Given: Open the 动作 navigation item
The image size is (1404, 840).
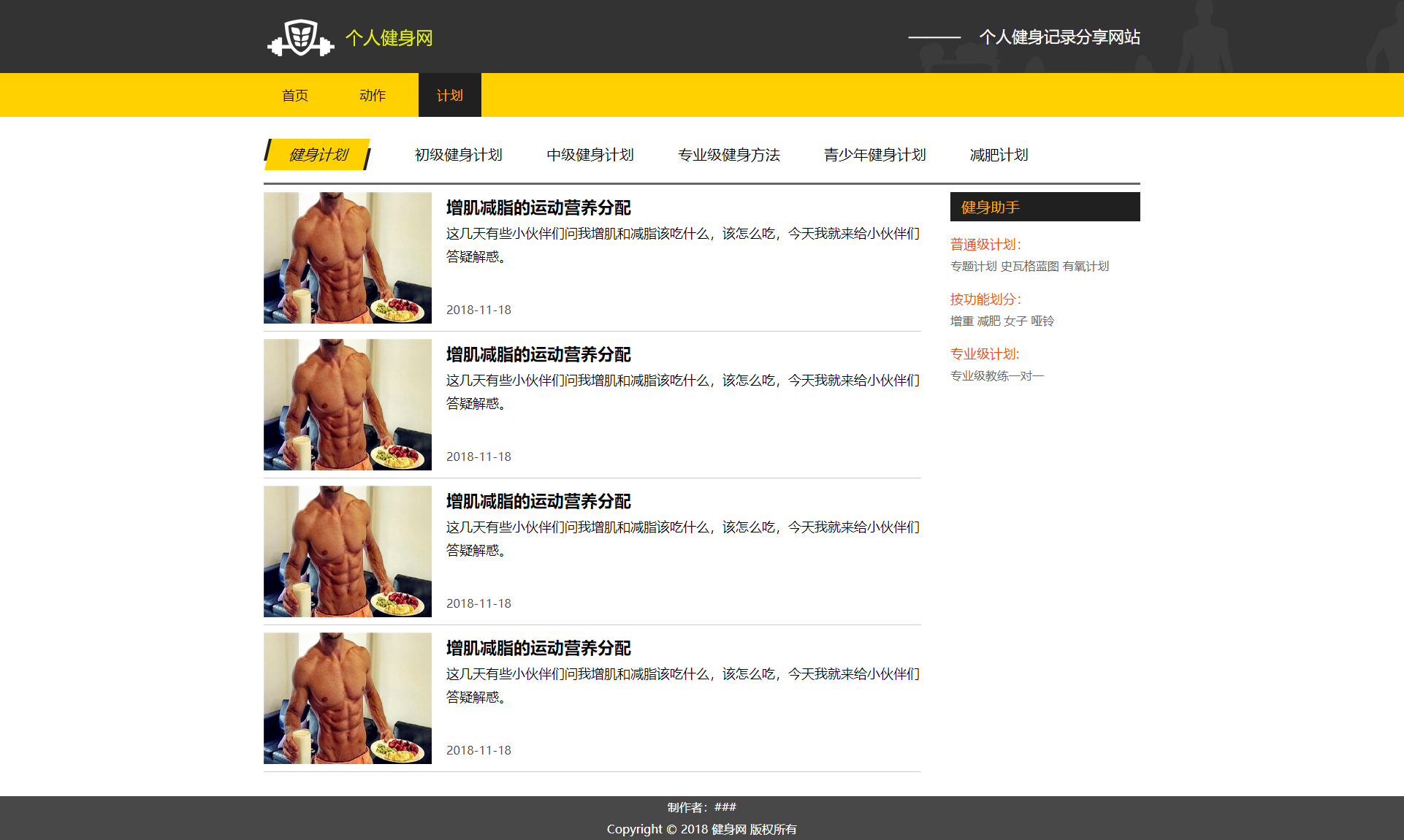Looking at the screenshot, I should [373, 95].
